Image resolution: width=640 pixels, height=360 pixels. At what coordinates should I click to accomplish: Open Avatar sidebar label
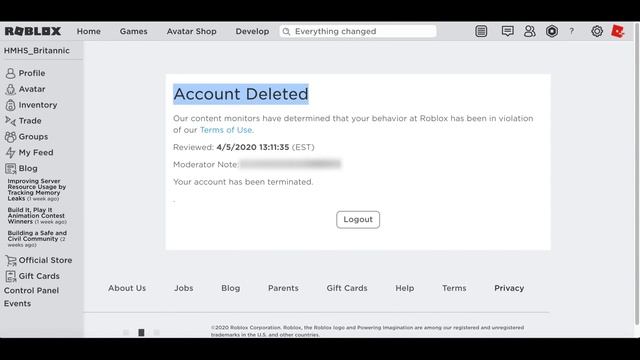pyautogui.click(x=32, y=89)
